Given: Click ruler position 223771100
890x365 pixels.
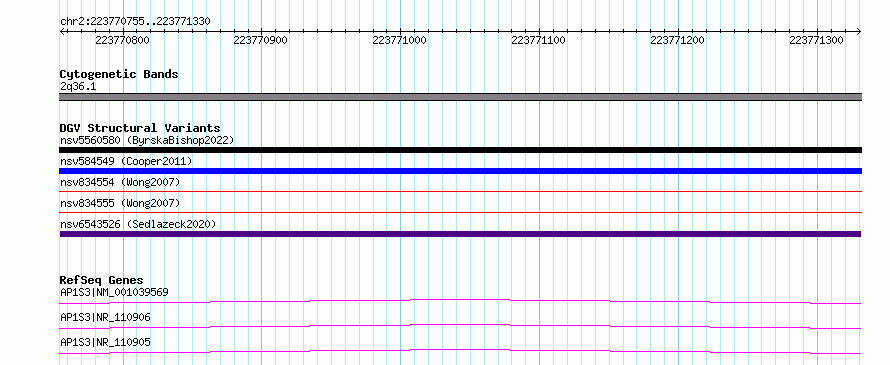Looking at the screenshot, I should click(538, 40).
